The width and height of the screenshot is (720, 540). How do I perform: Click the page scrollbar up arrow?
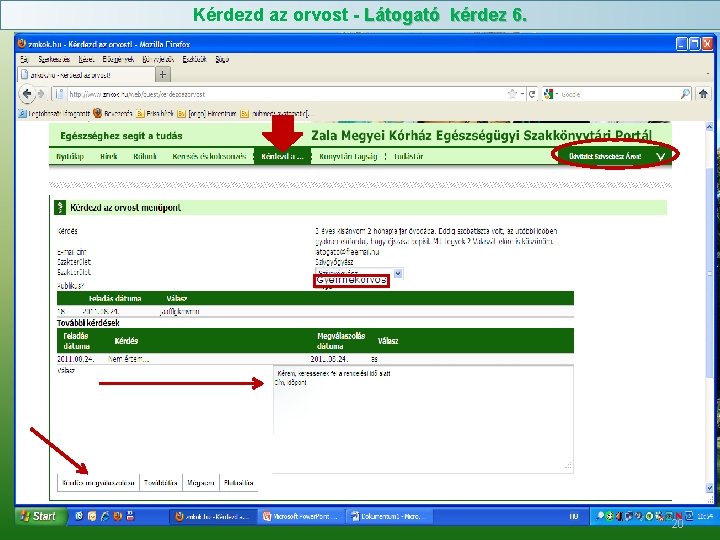point(709,127)
